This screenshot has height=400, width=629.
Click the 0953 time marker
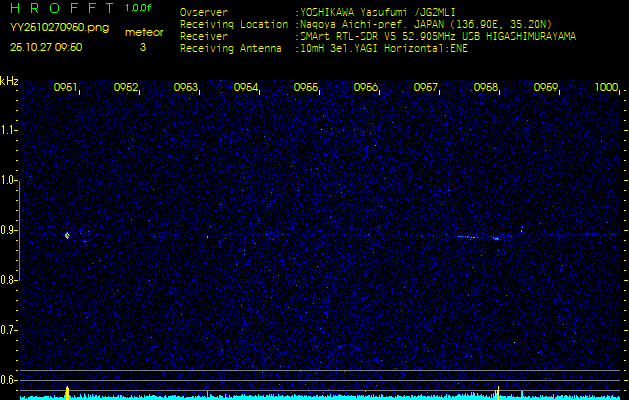point(185,87)
